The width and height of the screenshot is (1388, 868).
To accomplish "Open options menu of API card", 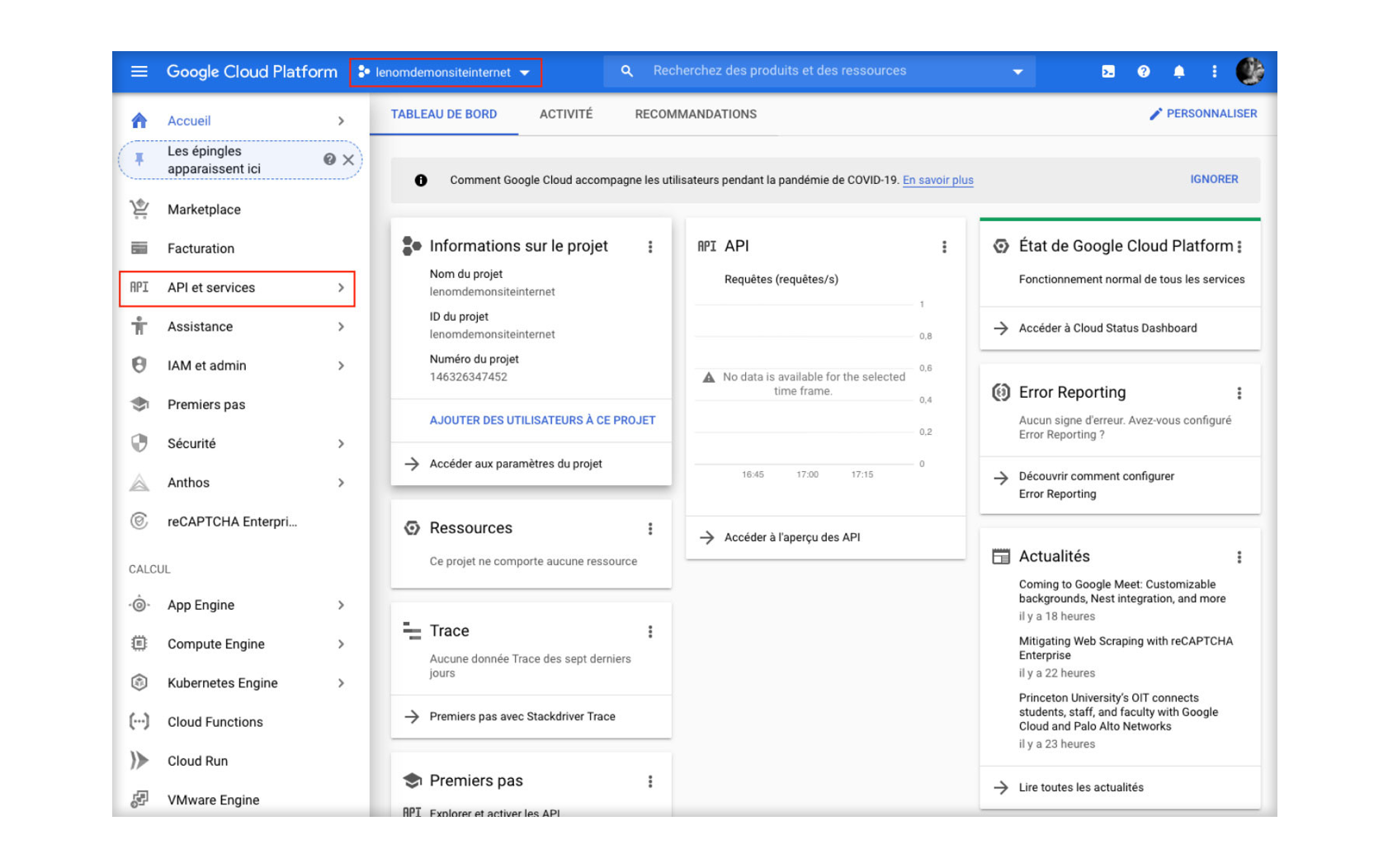I will tap(945, 247).
